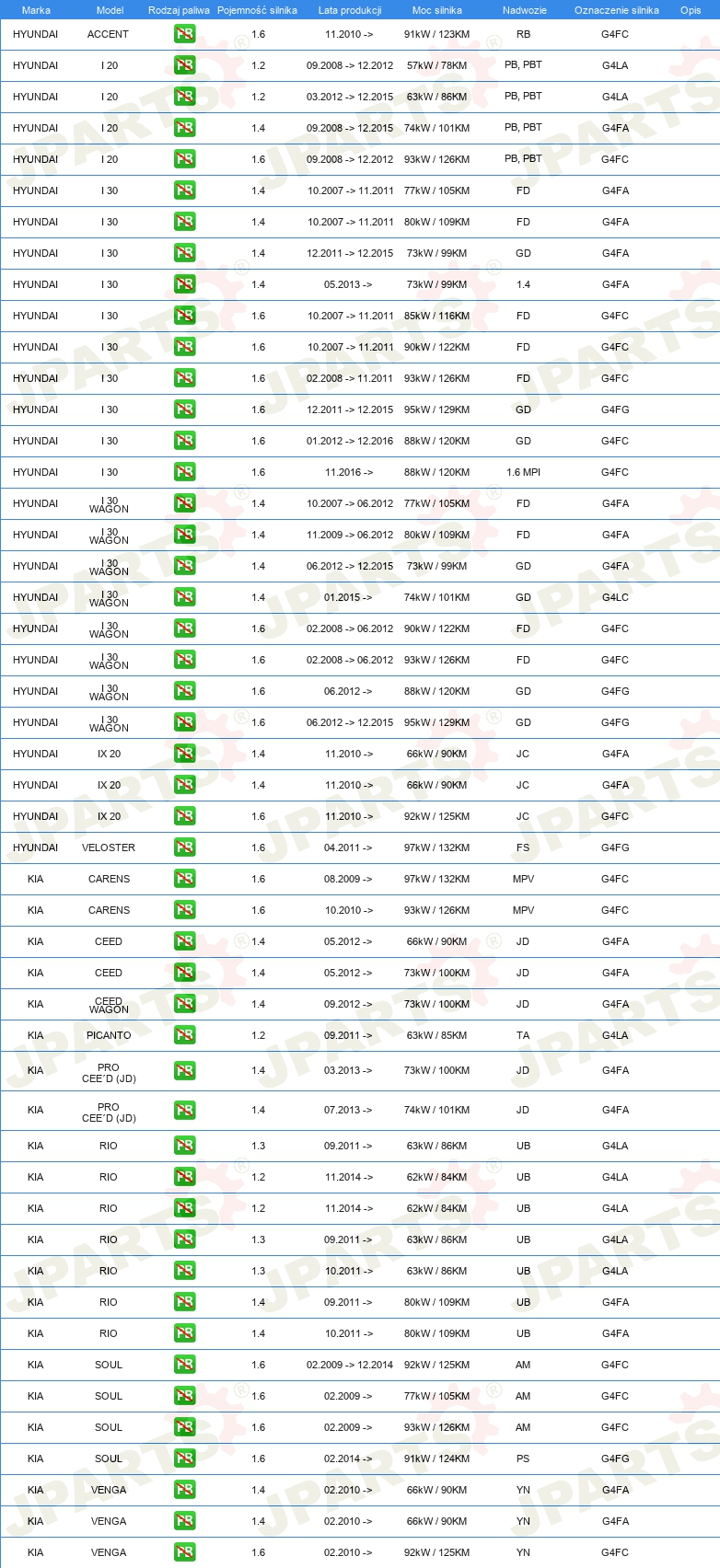Click the Opis column header
The image size is (720, 1568).
[691, 10]
